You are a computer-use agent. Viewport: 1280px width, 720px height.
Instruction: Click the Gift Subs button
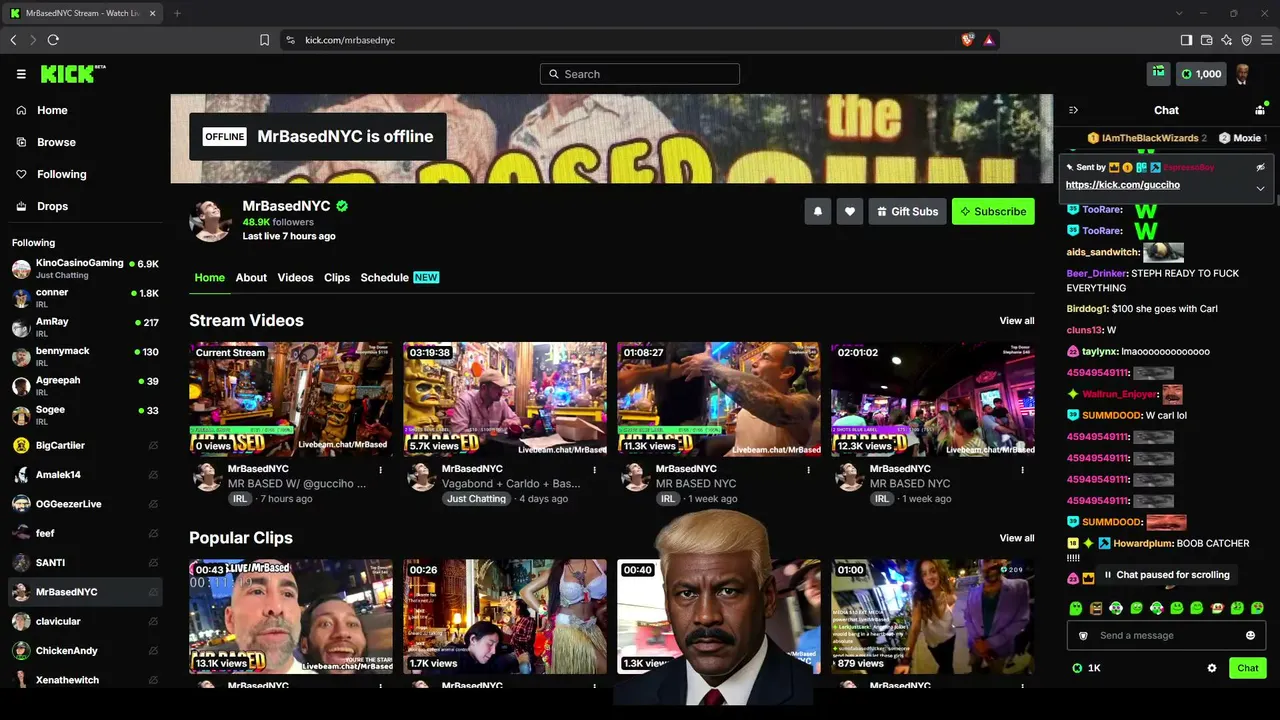tap(907, 211)
